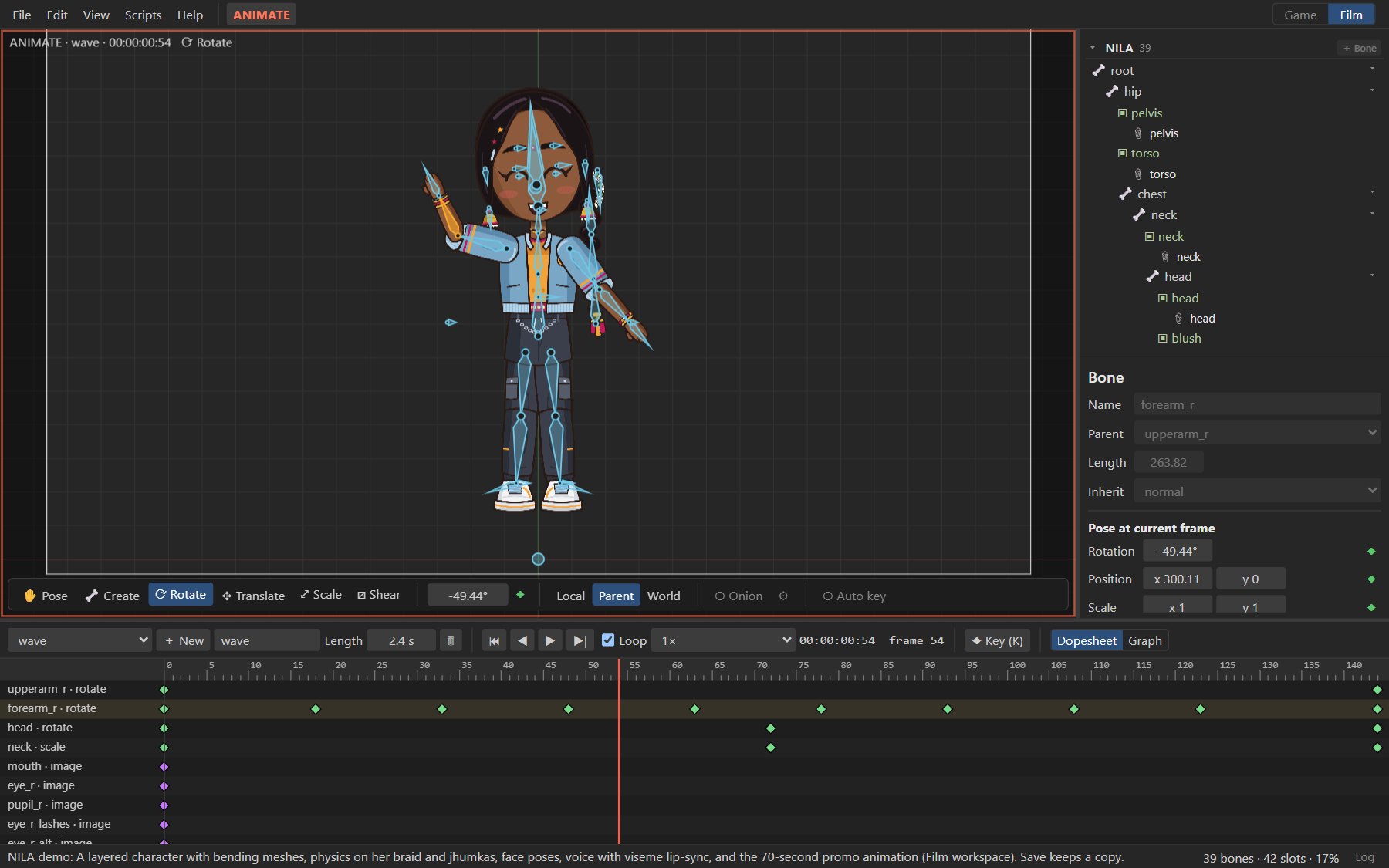Click the animation Length field

[401, 640]
